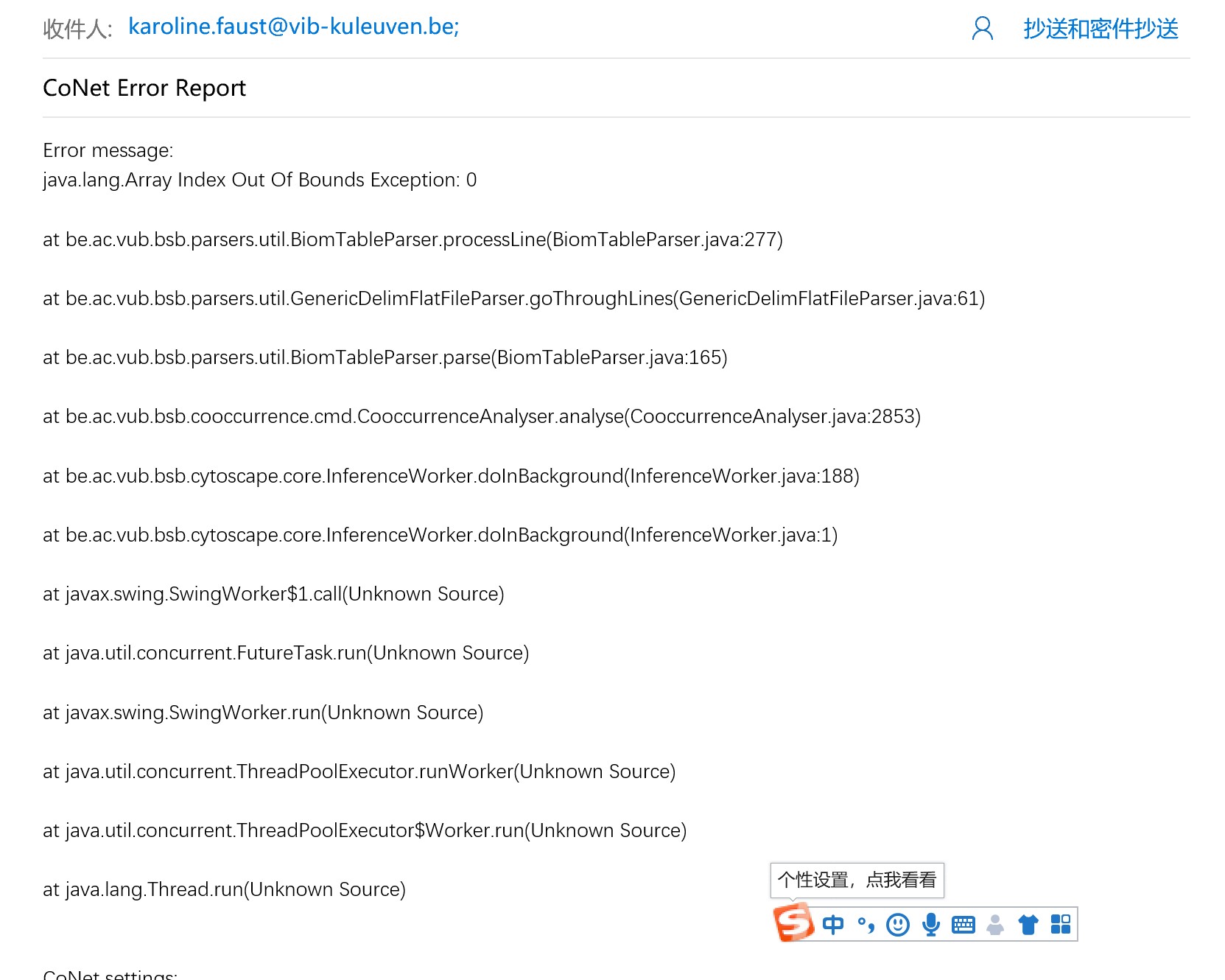Click the Array Index Out Of Bounds line
The height and width of the screenshot is (980, 1225).
click(259, 180)
